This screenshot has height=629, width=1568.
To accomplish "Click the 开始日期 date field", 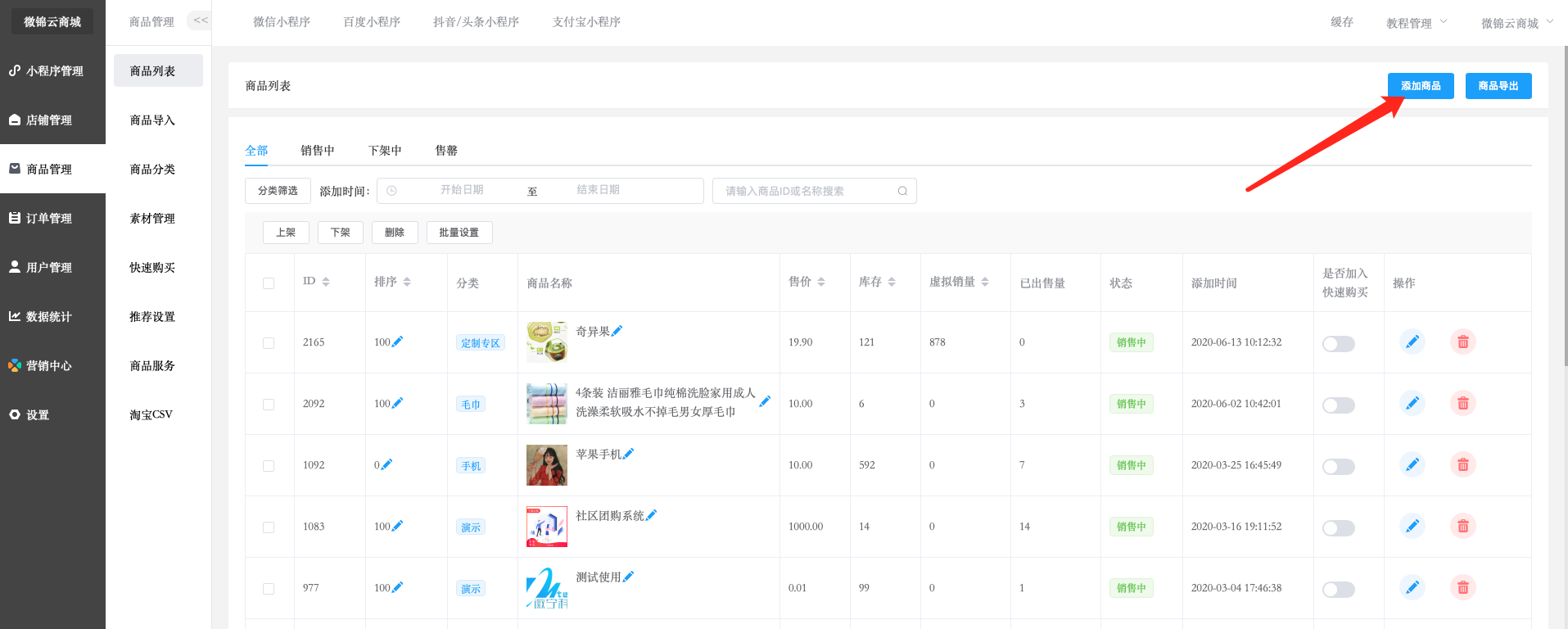I will pyautogui.click(x=462, y=190).
